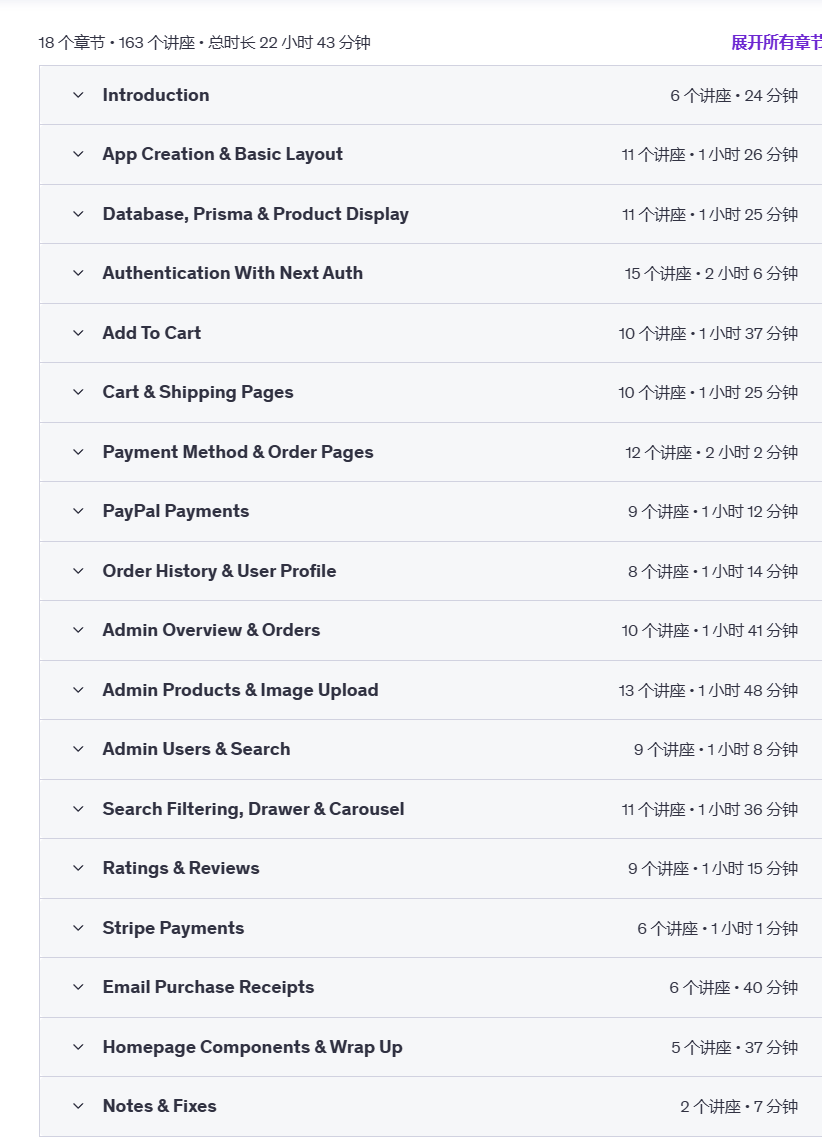Click chevron beside Database, Prisma & Product Display
The image size is (822, 1139).
pos(78,214)
